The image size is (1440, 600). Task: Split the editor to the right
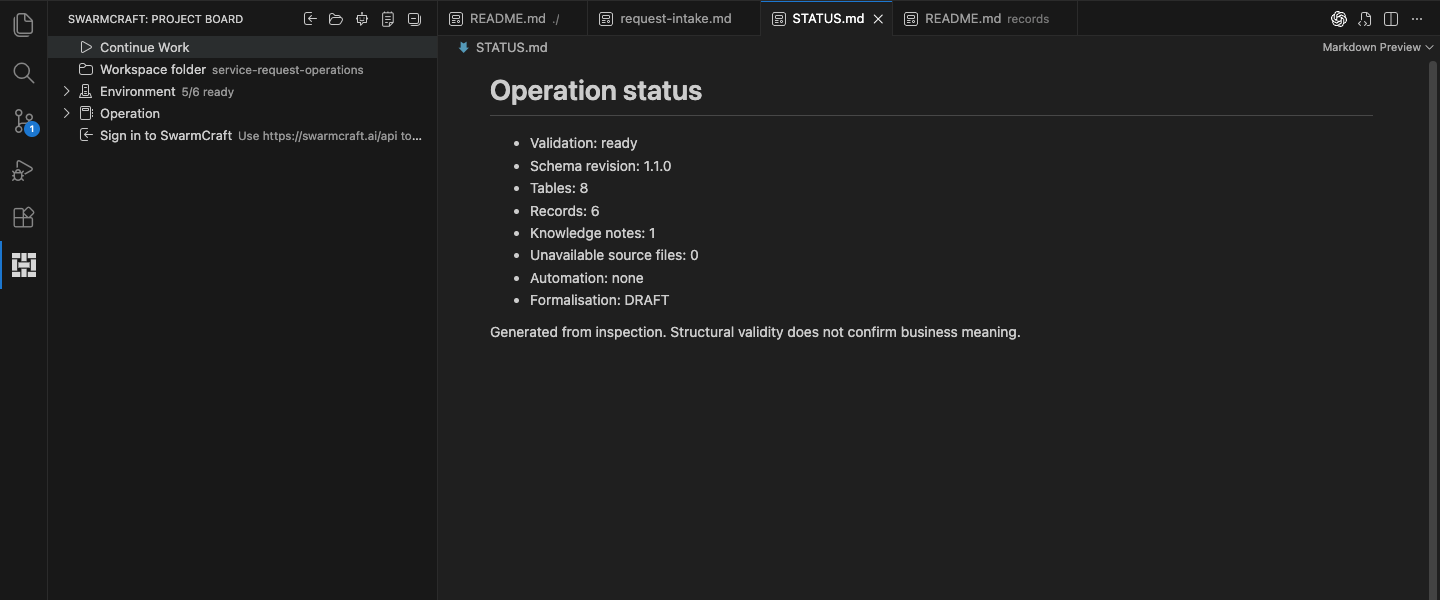pyautogui.click(x=1390, y=19)
